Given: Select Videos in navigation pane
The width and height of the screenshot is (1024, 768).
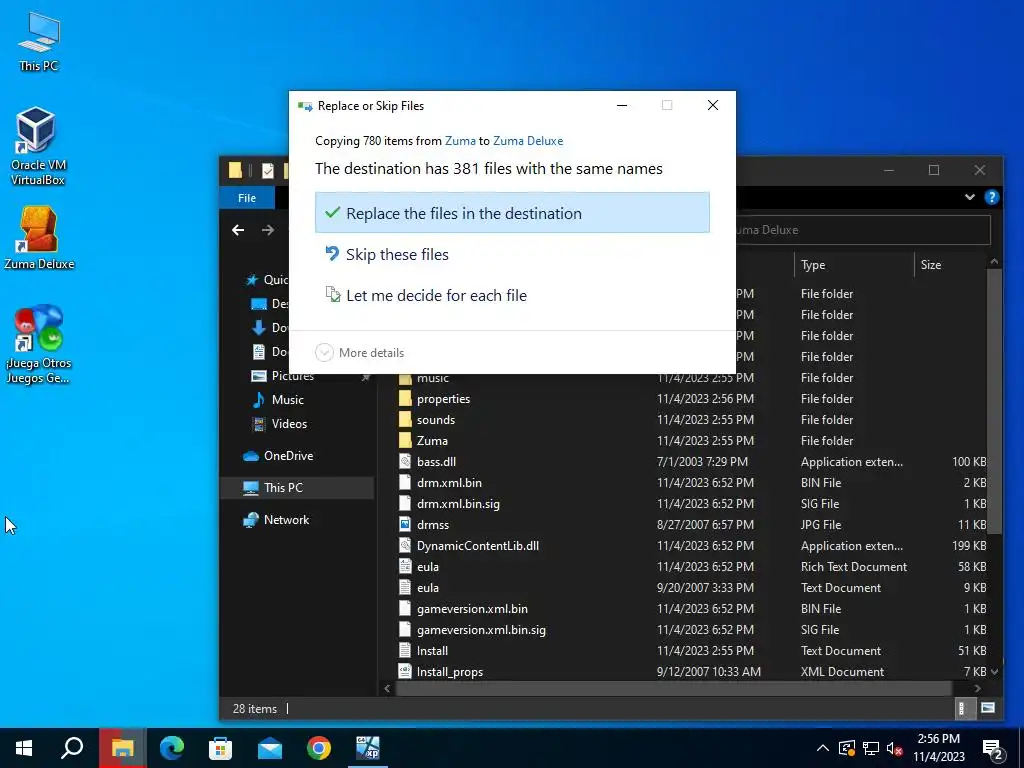Looking at the screenshot, I should click(289, 424).
